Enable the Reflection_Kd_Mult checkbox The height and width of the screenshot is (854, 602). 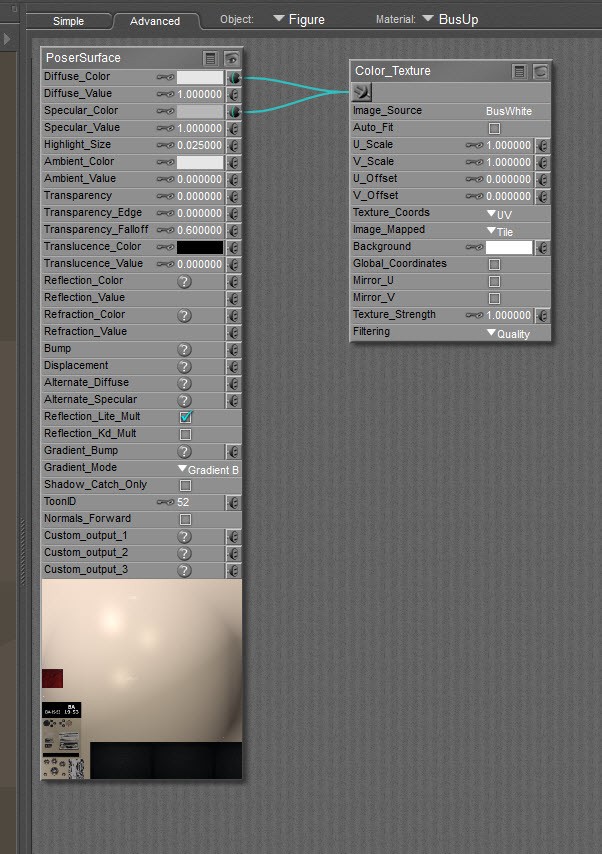coord(186,434)
